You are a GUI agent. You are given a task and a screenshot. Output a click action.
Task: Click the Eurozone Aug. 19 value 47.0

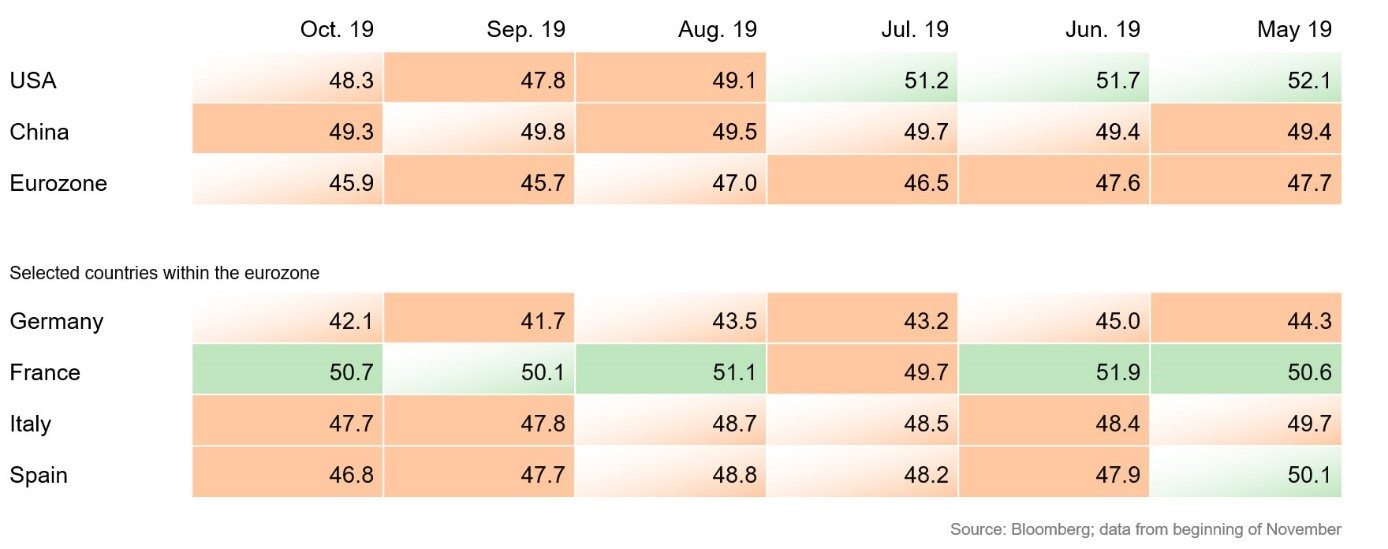734,184
